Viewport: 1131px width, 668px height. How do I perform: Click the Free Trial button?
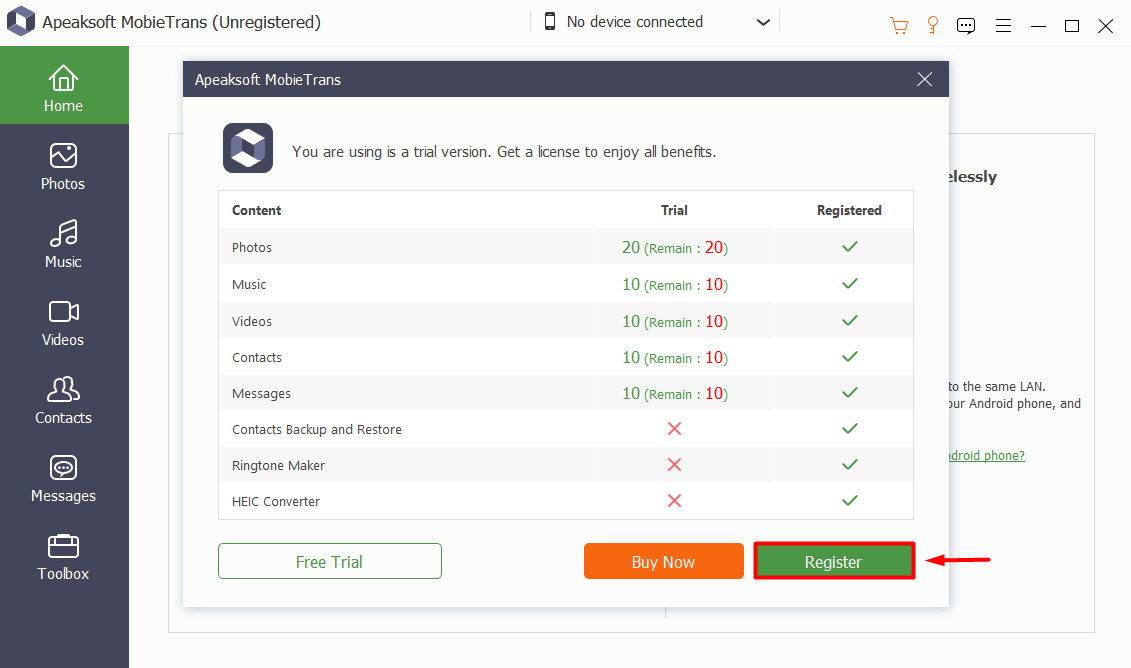pos(329,561)
